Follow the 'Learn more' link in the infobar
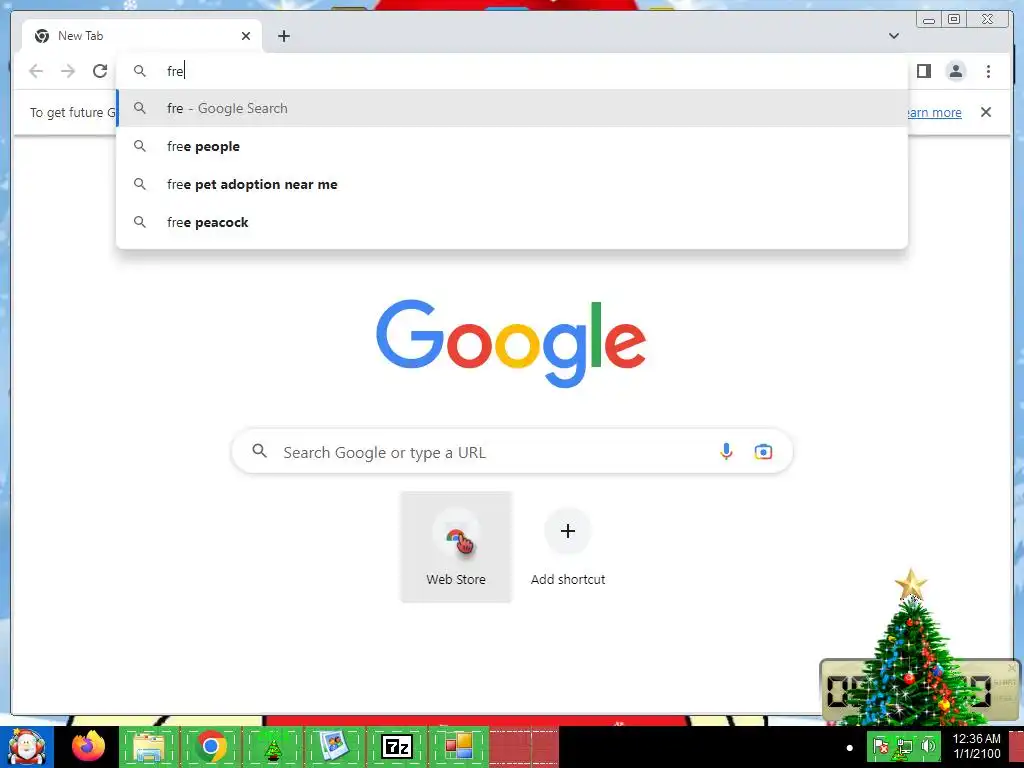 tap(935, 112)
